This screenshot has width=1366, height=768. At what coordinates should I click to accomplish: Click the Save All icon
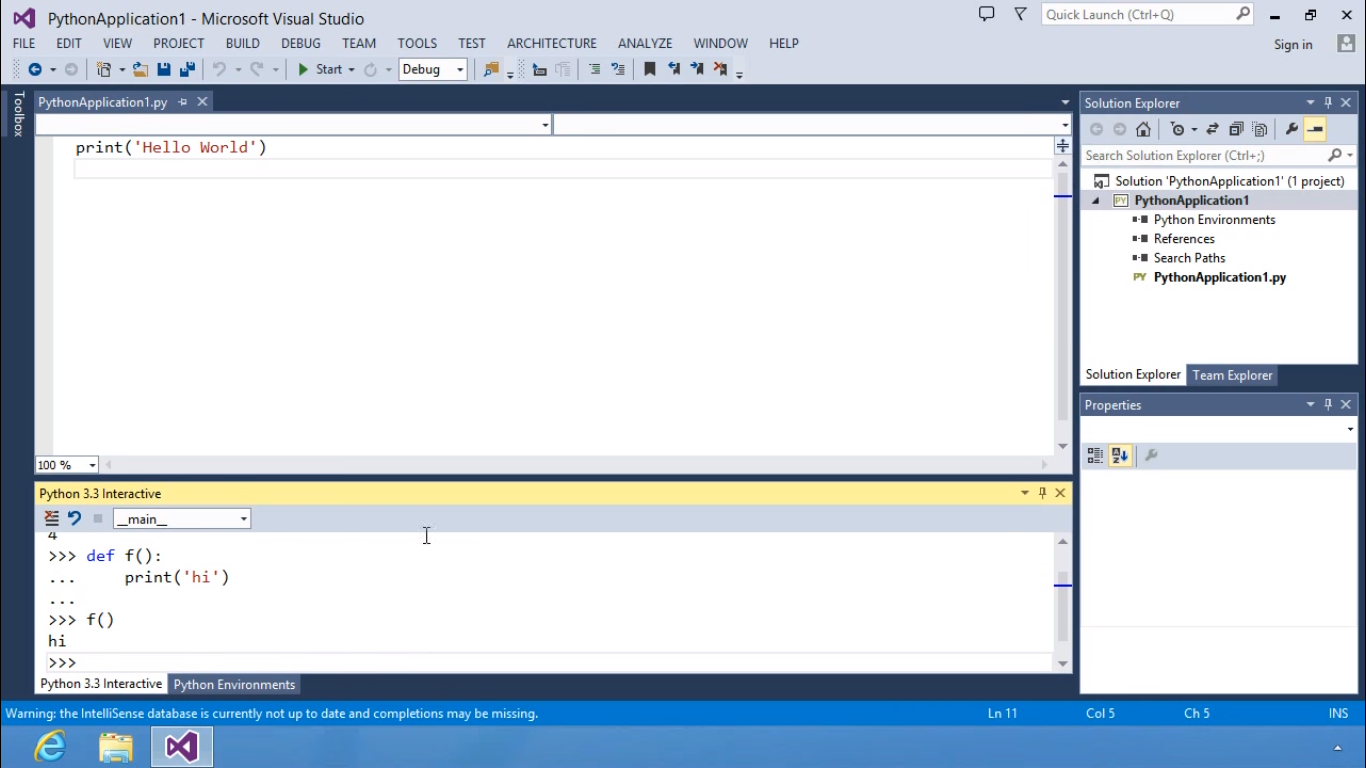(x=185, y=68)
